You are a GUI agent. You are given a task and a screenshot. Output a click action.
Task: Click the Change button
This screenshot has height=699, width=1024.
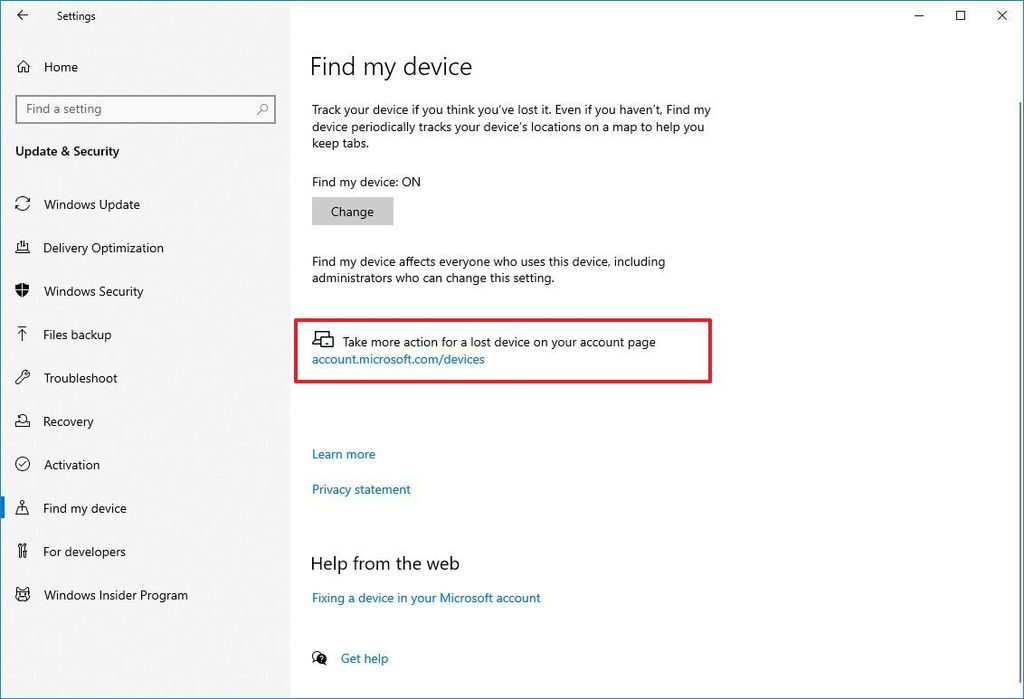(x=352, y=211)
